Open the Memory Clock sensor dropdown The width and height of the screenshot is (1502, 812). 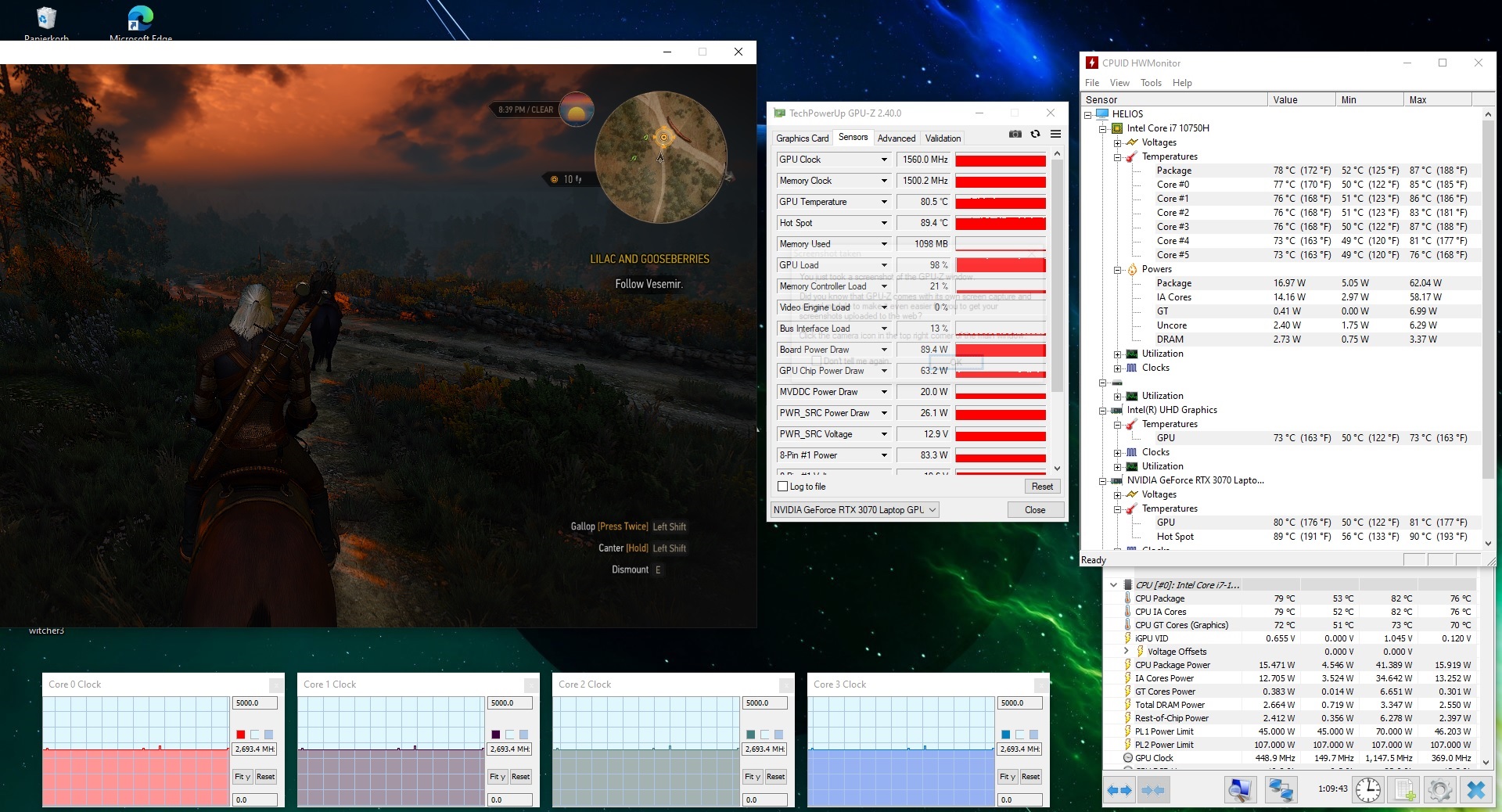[x=884, y=181]
